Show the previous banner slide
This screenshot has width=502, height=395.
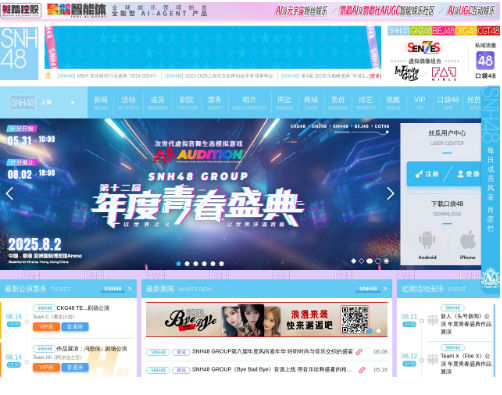(x=9, y=193)
